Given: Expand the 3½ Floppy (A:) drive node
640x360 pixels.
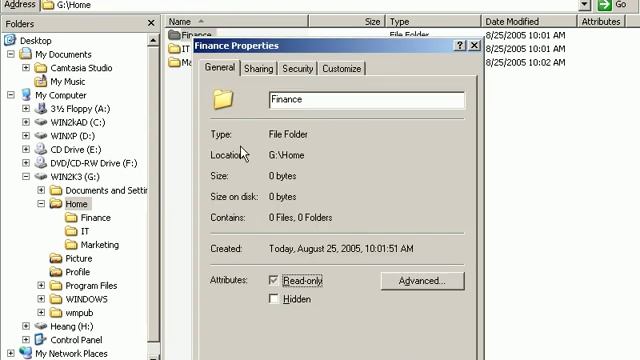Looking at the screenshot, I should pyautogui.click(x=26, y=109).
